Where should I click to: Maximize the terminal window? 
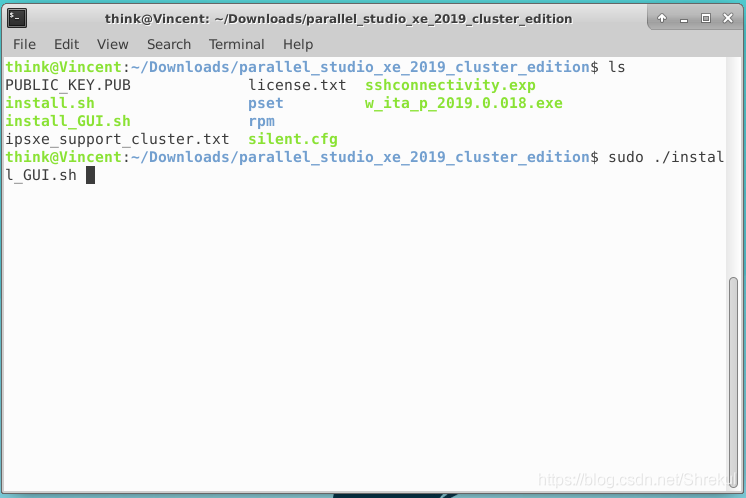pos(706,18)
